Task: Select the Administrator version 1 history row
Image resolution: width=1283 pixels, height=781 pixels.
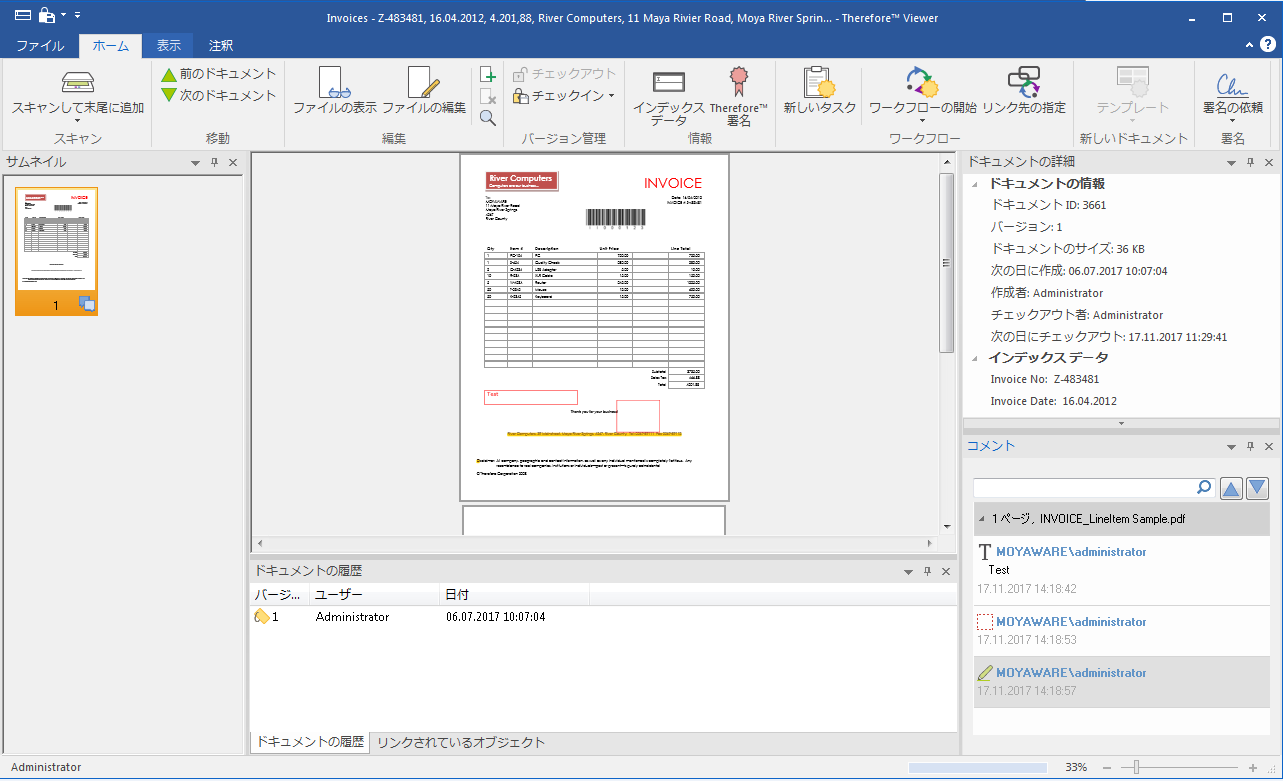Action: 603,617
